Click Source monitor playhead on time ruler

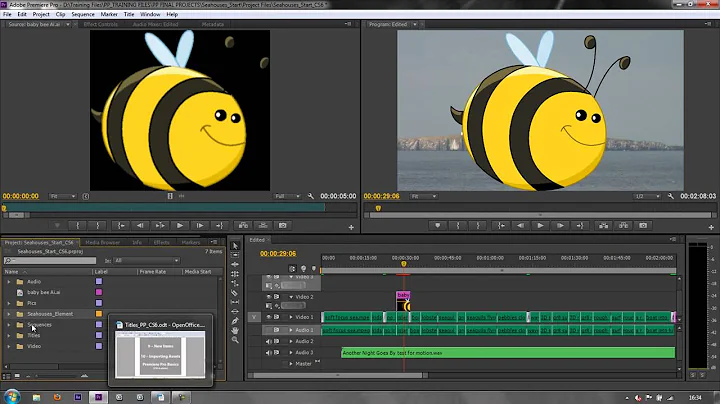(x=4, y=208)
